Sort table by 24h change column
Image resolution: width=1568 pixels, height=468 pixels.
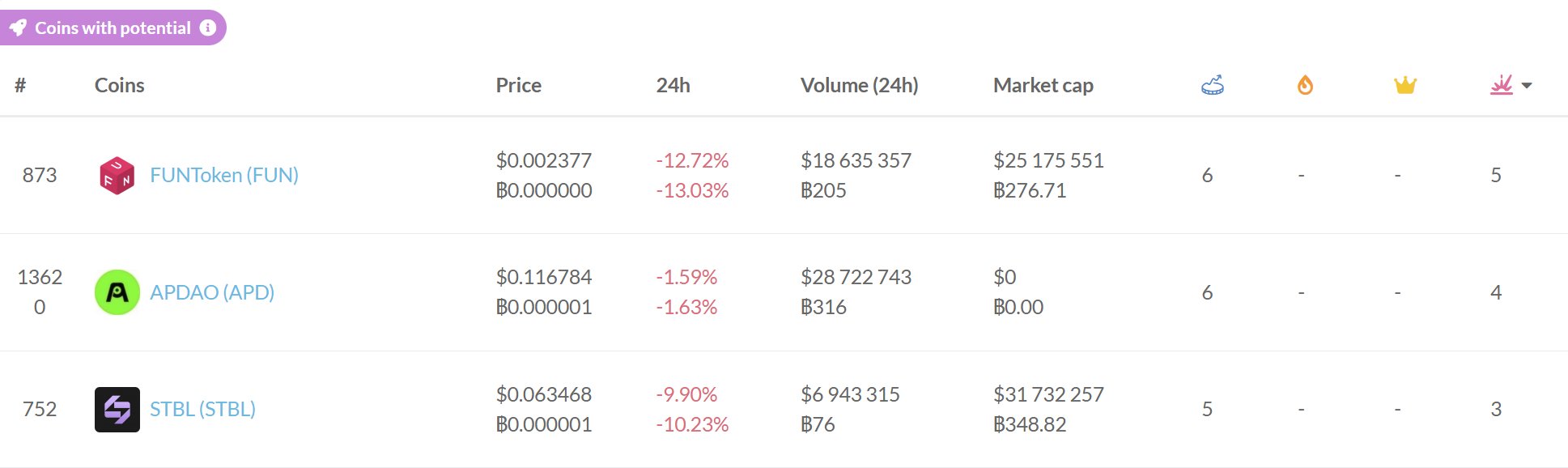(x=673, y=85)
